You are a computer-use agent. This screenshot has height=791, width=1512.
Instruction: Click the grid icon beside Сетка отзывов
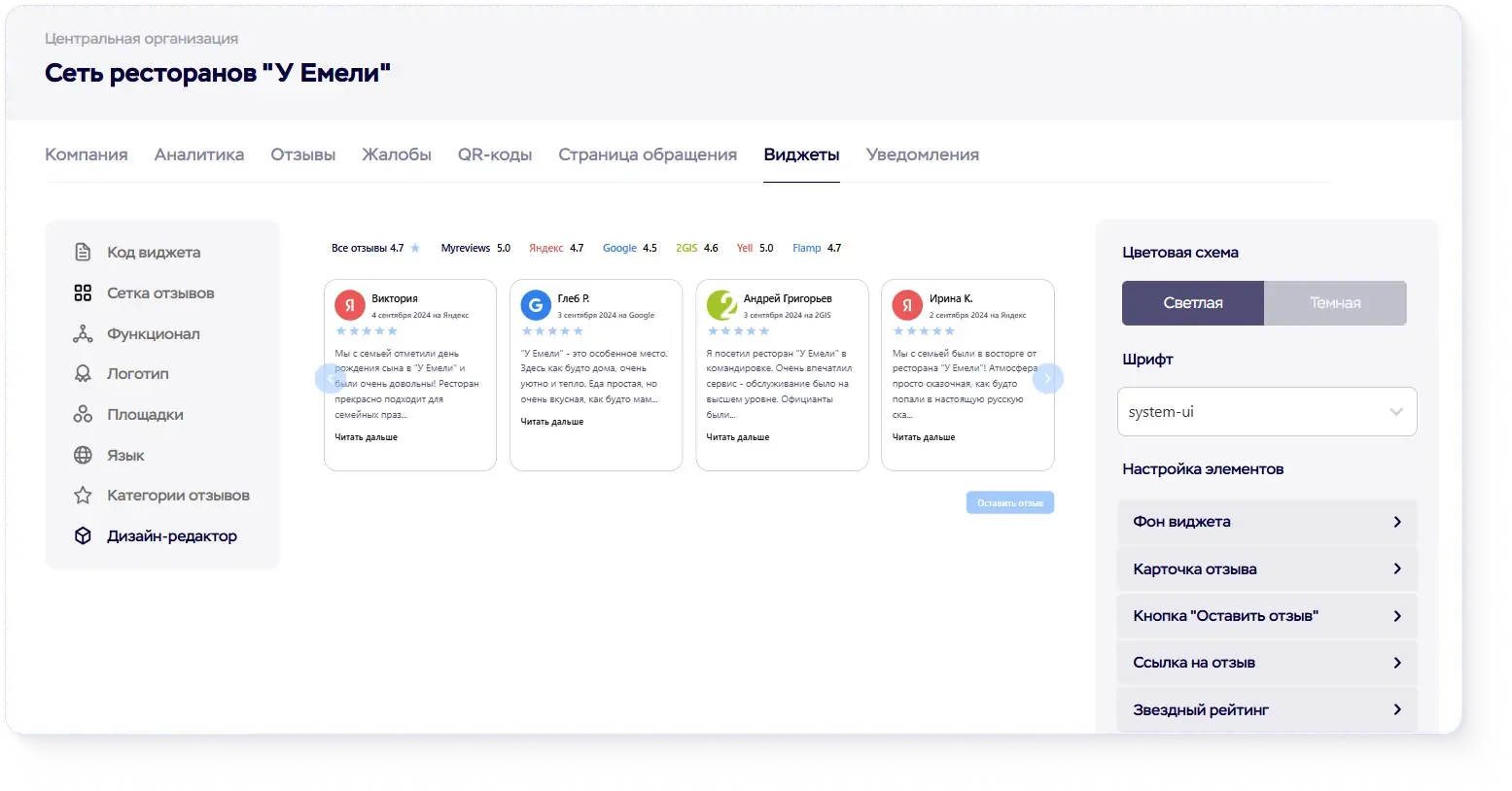[x=83, y=293]
